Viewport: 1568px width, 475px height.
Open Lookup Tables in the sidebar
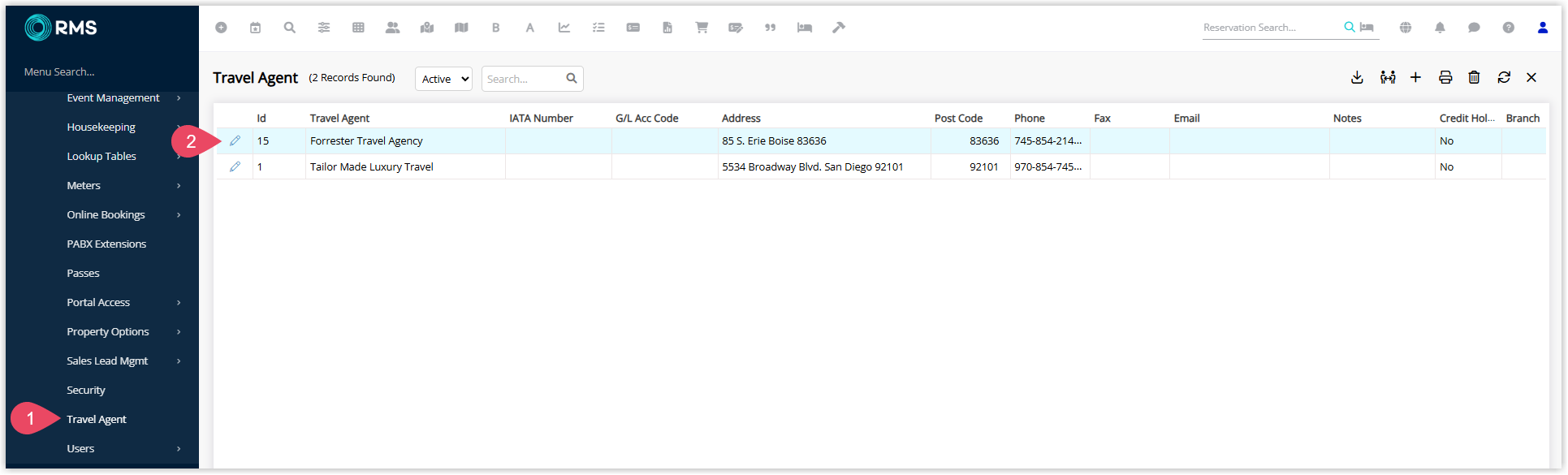102,156
